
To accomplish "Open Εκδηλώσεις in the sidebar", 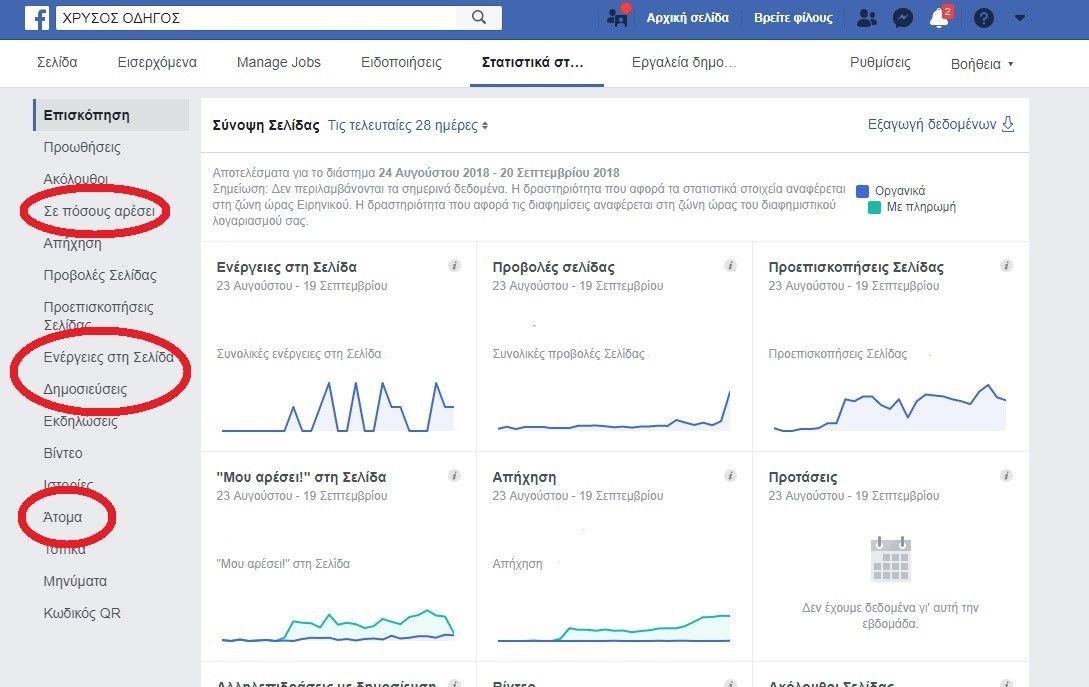I will 81,421.
